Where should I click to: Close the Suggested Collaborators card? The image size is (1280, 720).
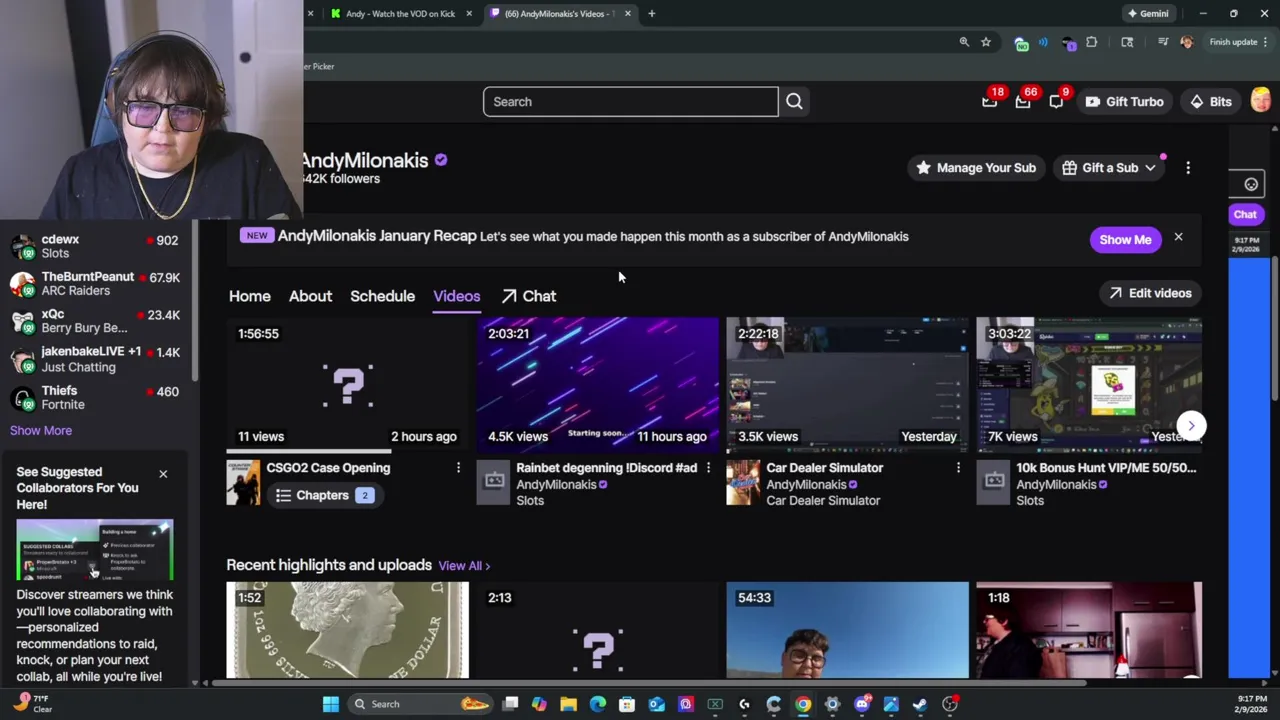coord(163,474)
